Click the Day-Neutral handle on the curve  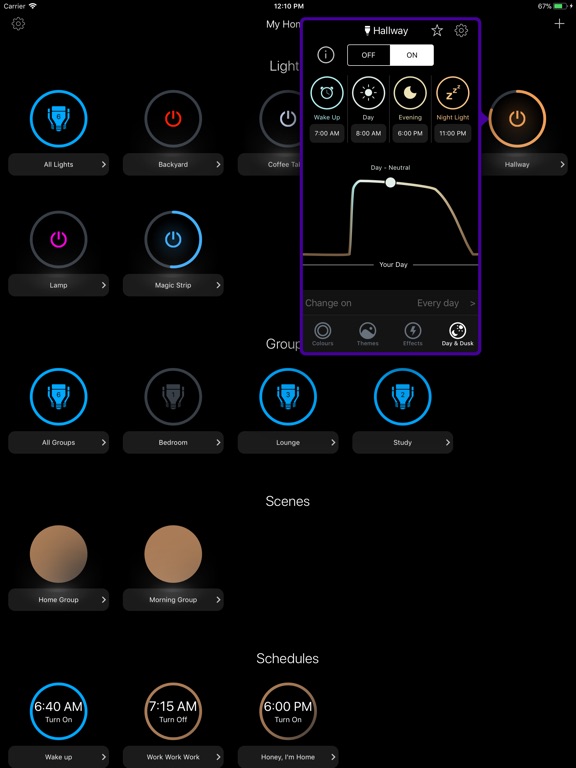click(x=390, y=182)
